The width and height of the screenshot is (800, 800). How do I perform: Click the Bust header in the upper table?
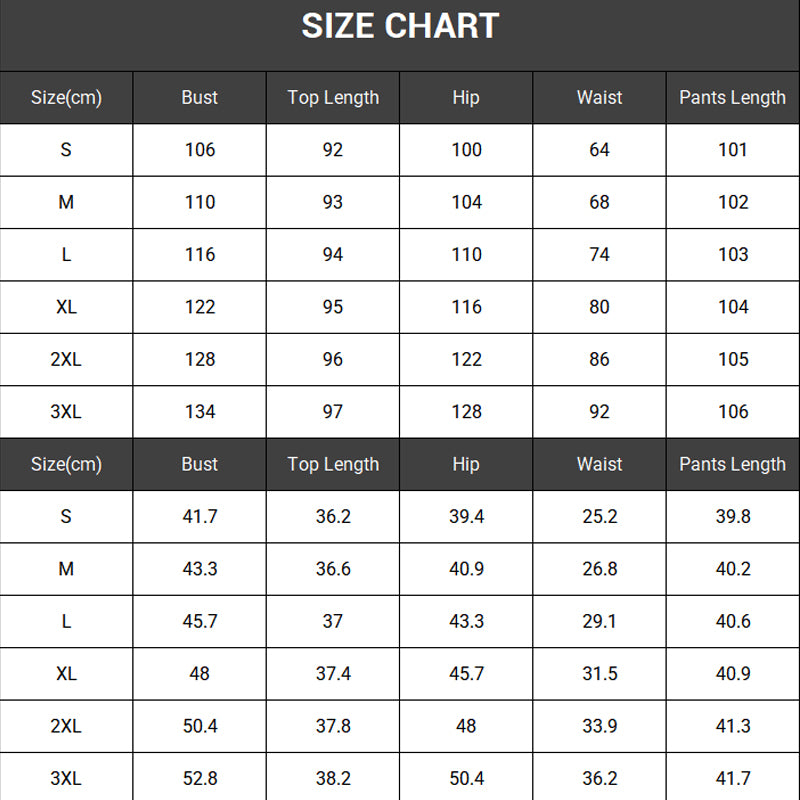(200, 97)
